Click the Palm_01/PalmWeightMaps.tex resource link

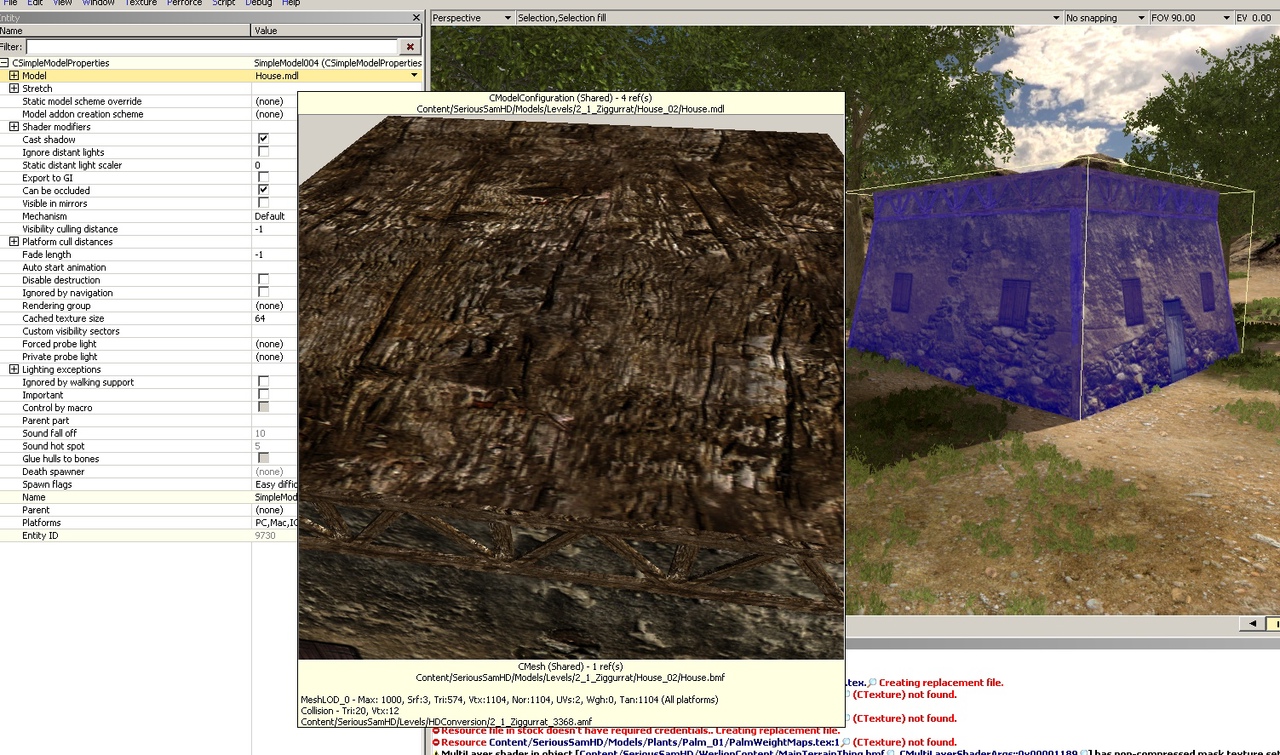(665, 743)
